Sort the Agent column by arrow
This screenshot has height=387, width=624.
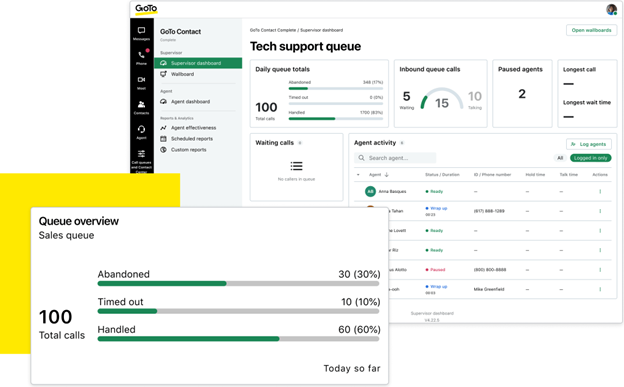coord(386,175)
